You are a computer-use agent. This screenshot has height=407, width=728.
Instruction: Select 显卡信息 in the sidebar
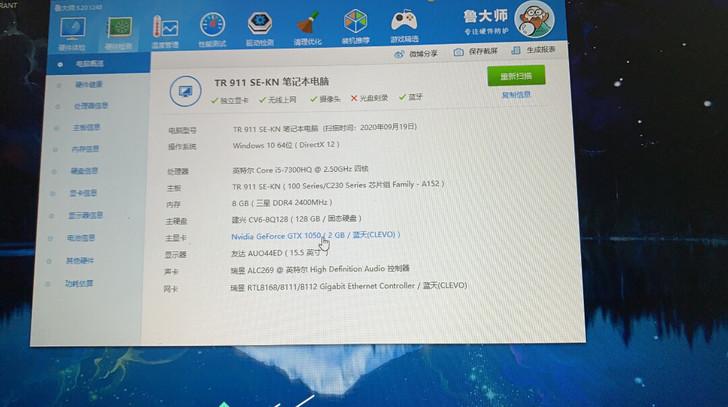(83, 193)
